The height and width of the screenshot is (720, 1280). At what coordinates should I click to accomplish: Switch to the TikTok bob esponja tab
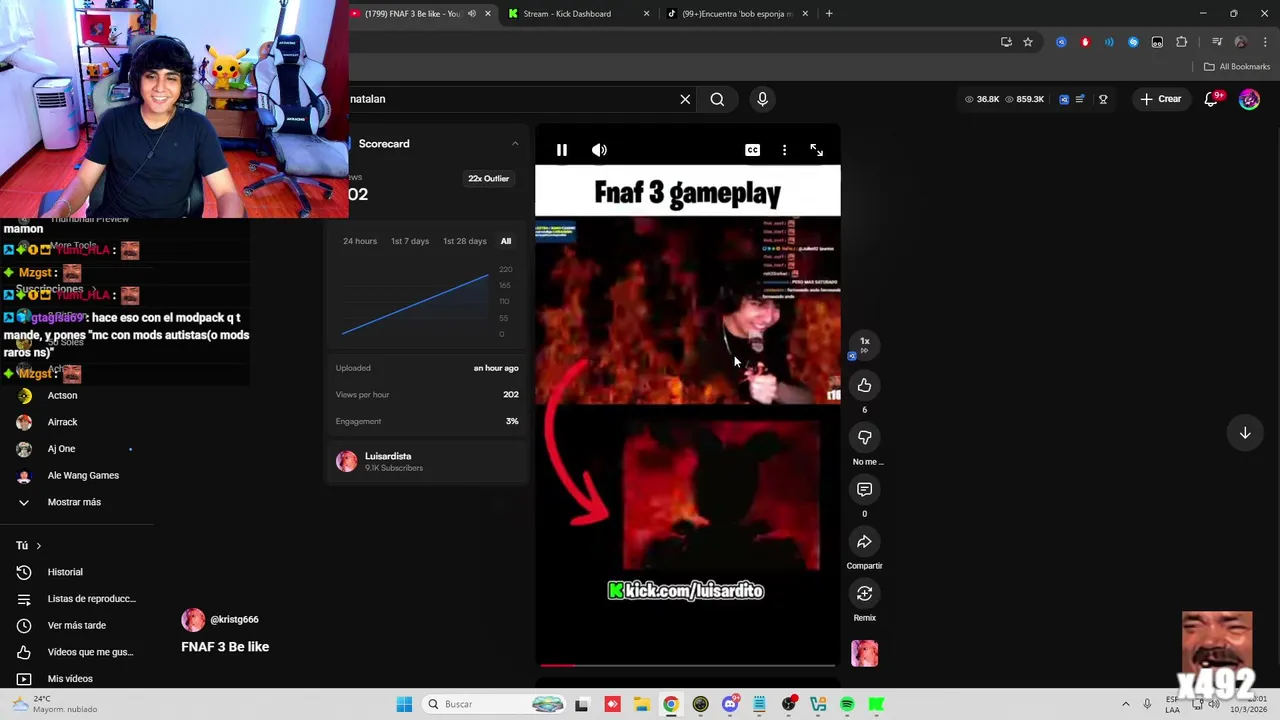tap(737, 14)
